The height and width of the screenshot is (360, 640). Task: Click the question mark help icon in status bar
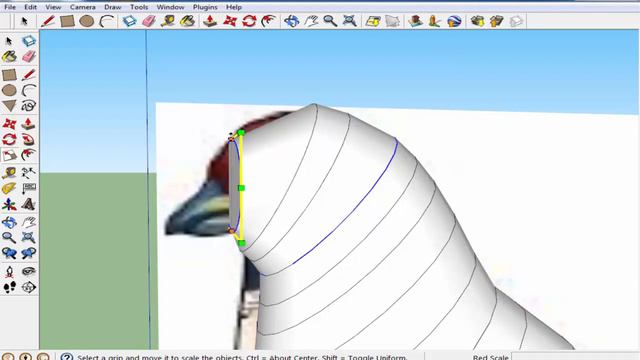coord(66,357)
